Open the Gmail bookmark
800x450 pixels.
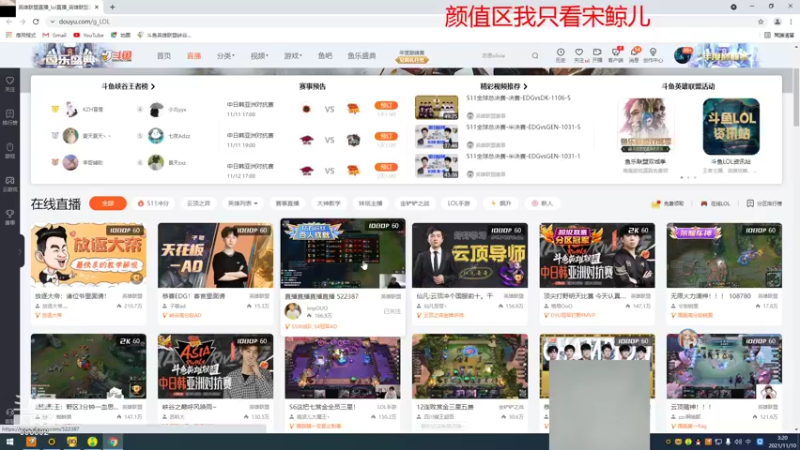pos(55,35)
